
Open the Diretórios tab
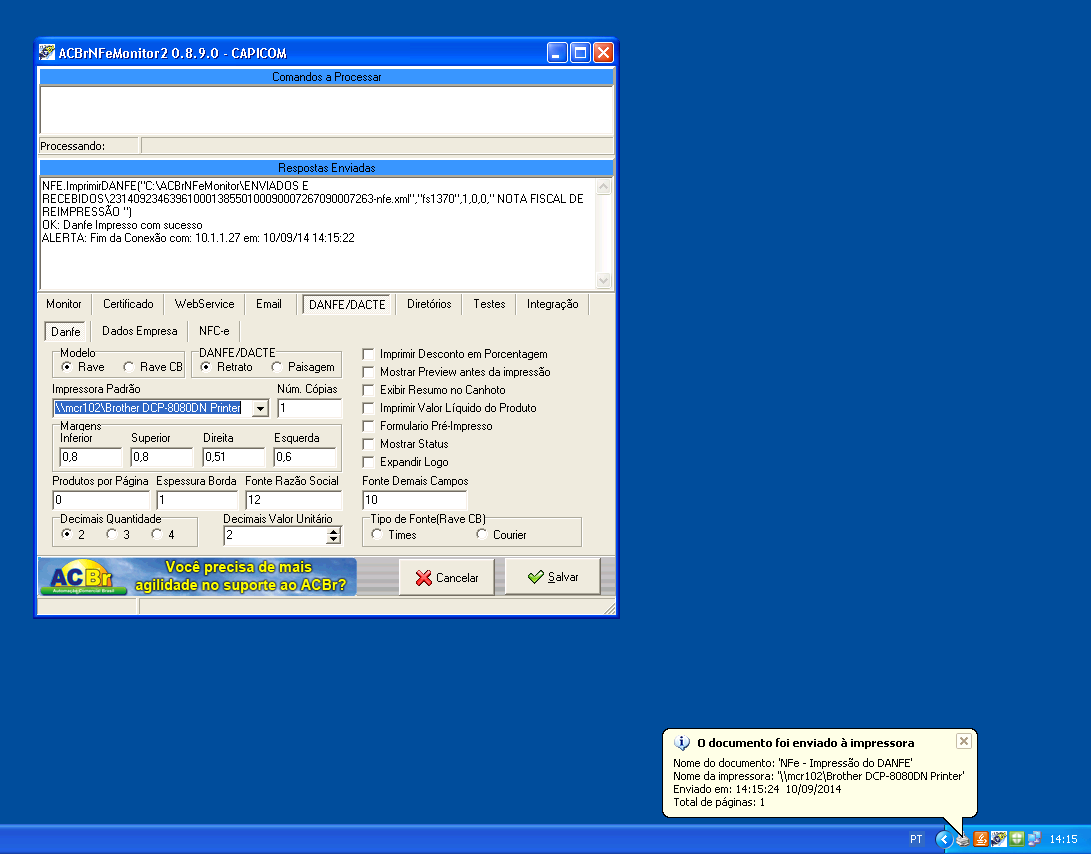(429, 304)
